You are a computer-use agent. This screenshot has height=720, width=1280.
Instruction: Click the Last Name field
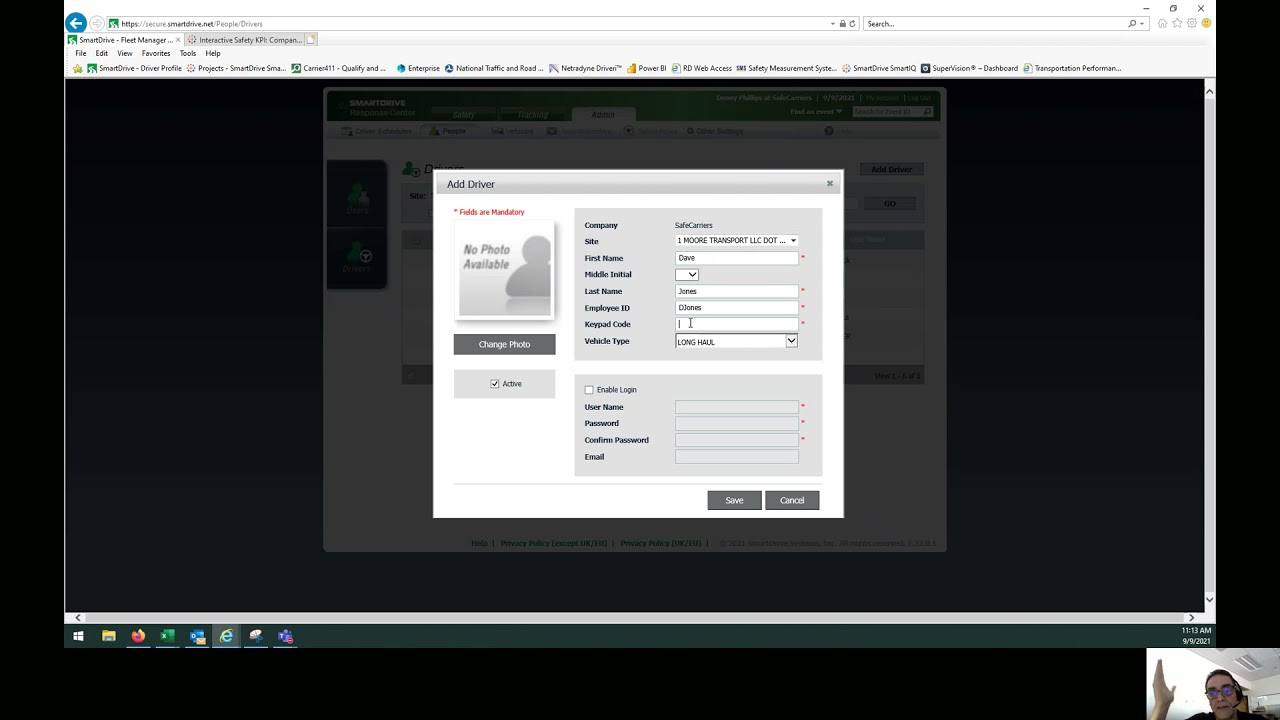point(737,291)
